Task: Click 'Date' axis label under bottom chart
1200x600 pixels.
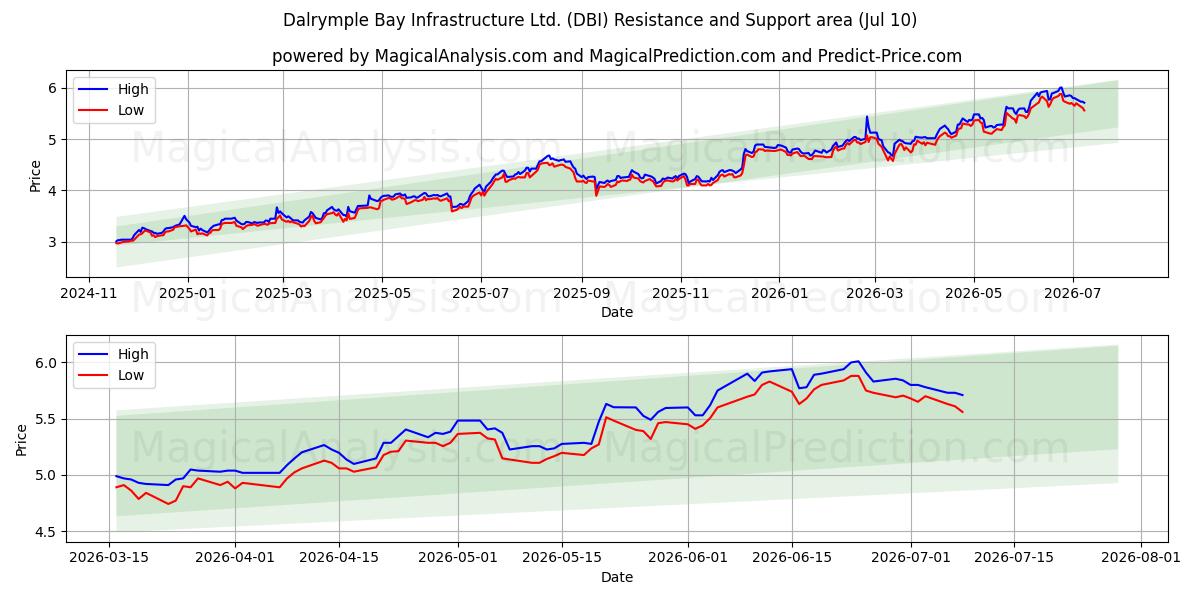Action: [x=617, y=577]
